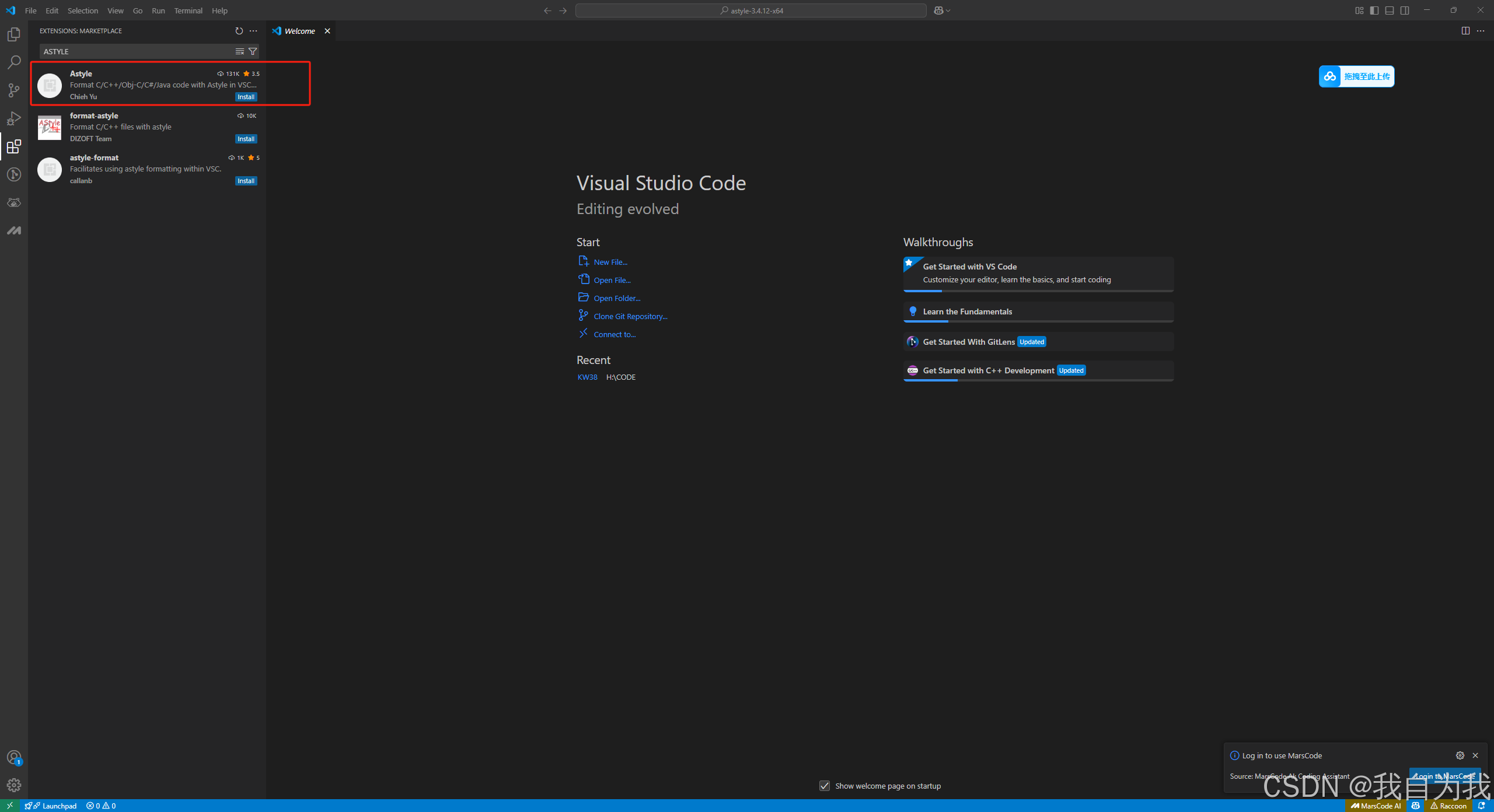The width and height of the screenshot is (1494, 812).
Task: Open the Explorer icon in the activity bar
Action: tap(14, 34)
